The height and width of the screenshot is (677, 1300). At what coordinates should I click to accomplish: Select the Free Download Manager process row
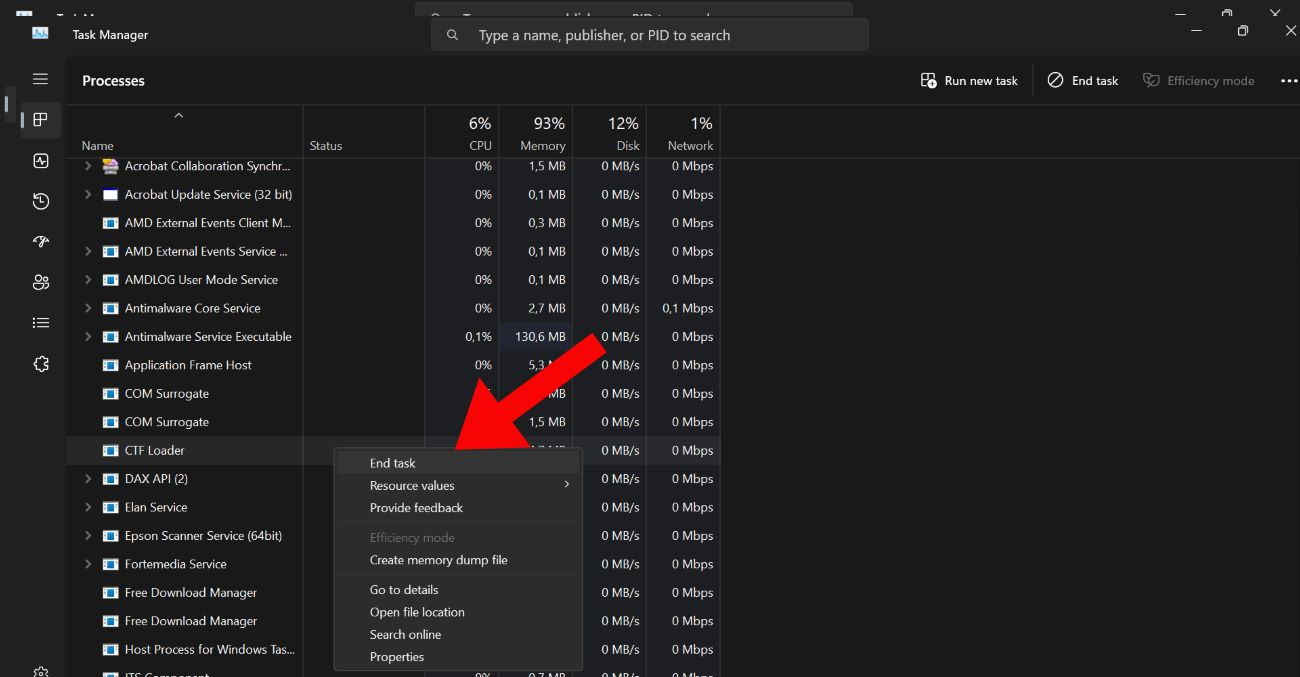point(191,593)
